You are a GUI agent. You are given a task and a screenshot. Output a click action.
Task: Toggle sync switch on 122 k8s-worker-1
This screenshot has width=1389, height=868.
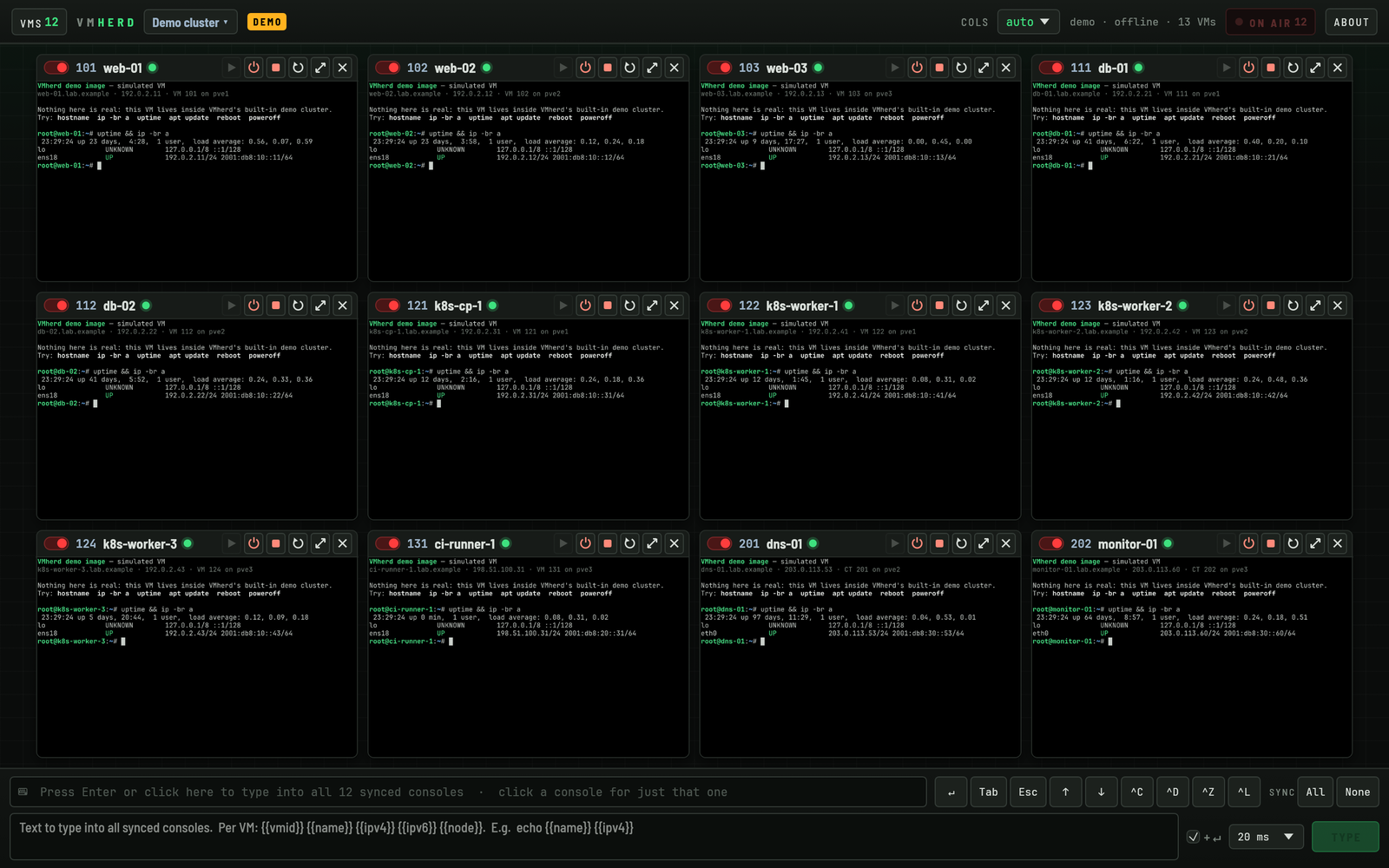click(x=720, y=306)
